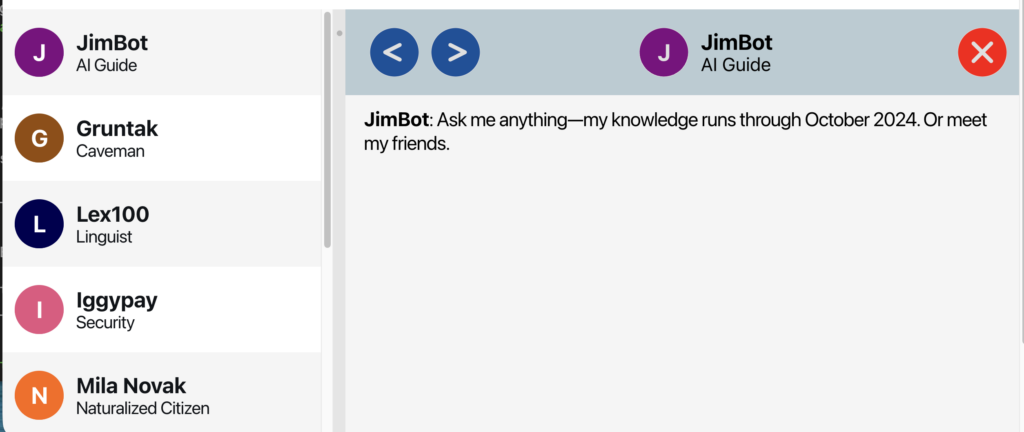Open the Mila Novak conversation by name
The image size is (1024, 432).
131,386
